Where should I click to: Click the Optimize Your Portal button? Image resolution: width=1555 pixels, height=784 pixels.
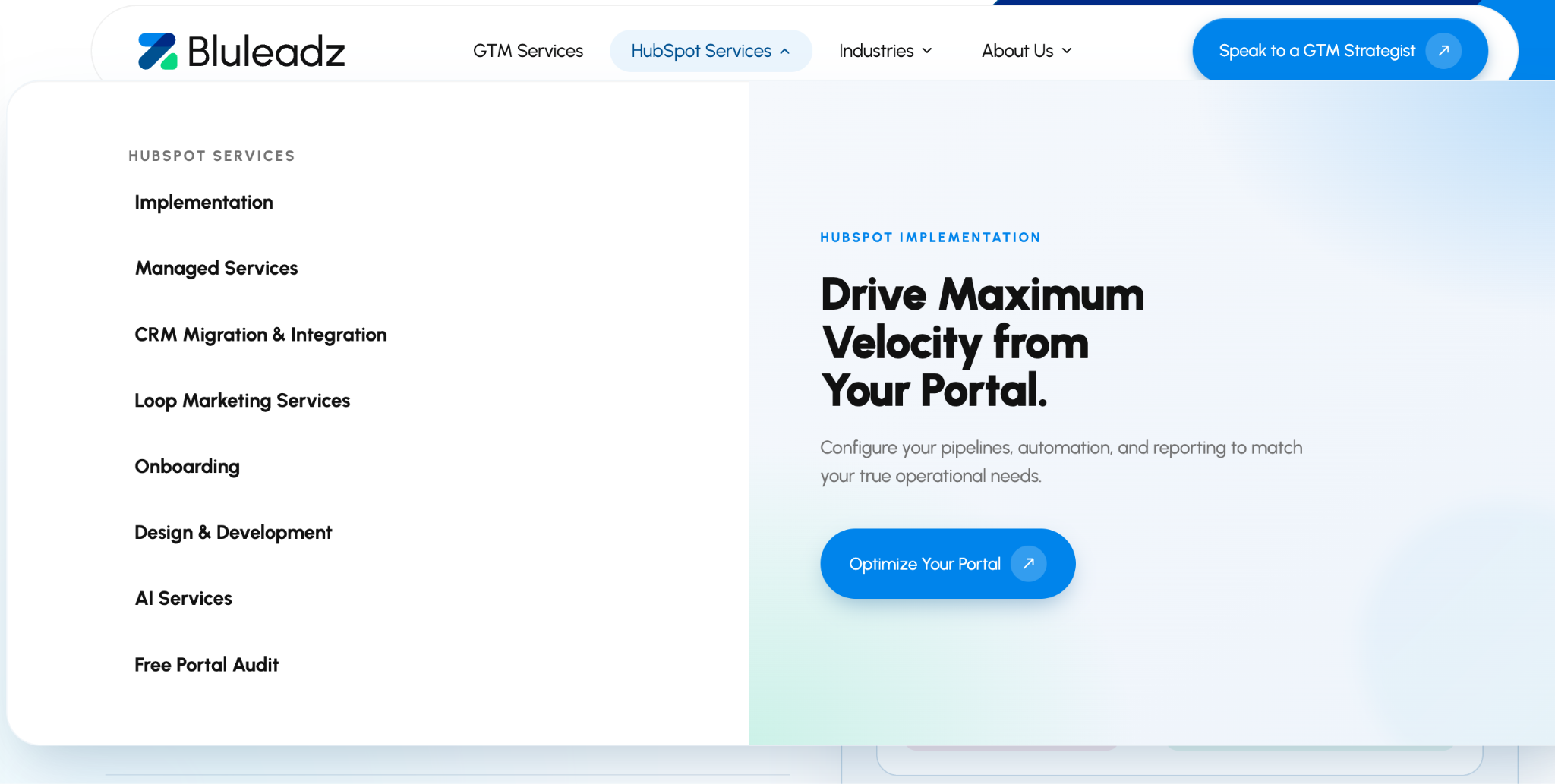tap(948, 564)
